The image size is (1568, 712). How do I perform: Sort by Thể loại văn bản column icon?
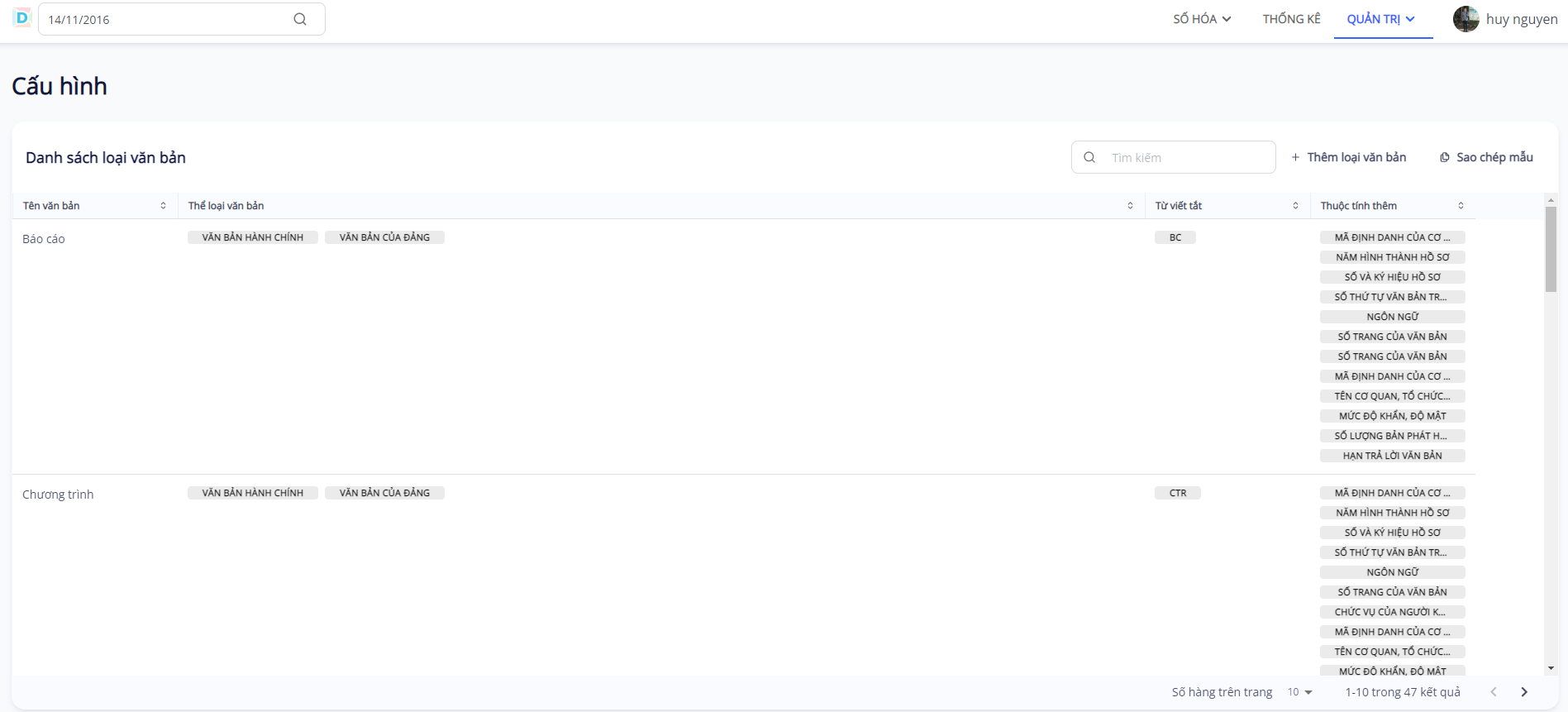click(1130, 206)
